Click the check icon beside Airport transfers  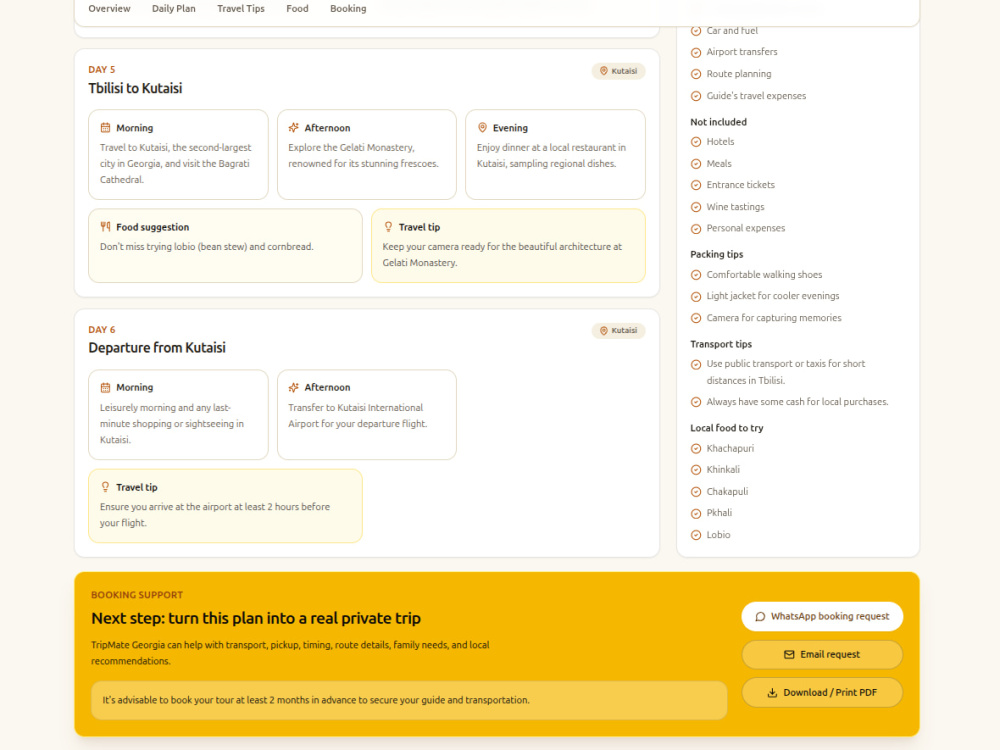coord(696,52)
